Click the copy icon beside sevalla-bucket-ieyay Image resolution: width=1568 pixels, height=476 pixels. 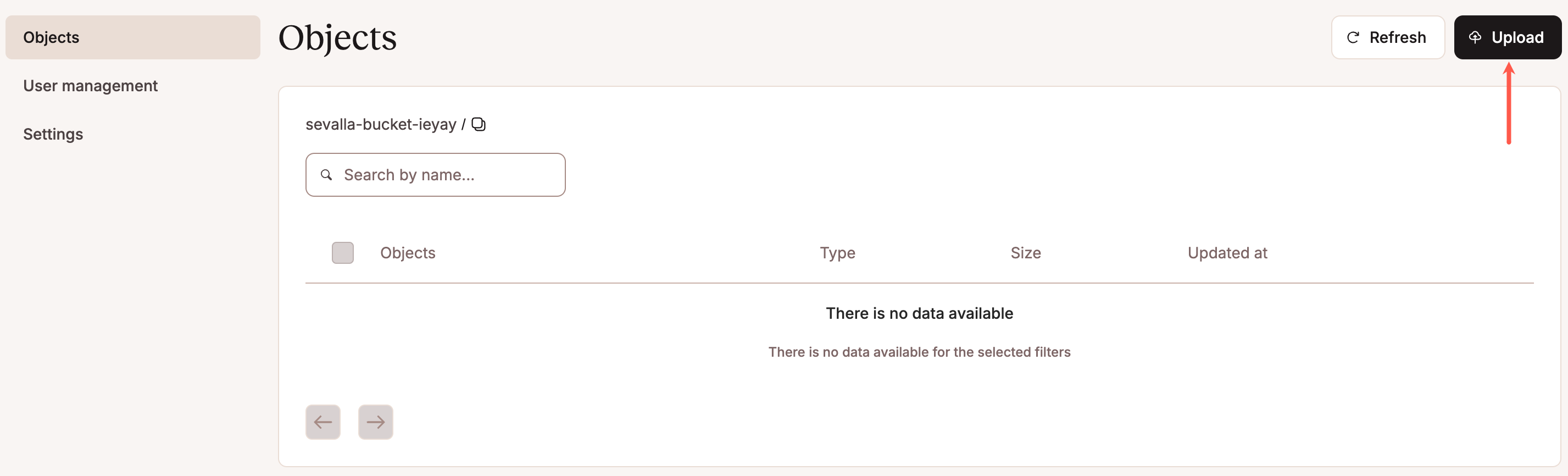point(479,124)
